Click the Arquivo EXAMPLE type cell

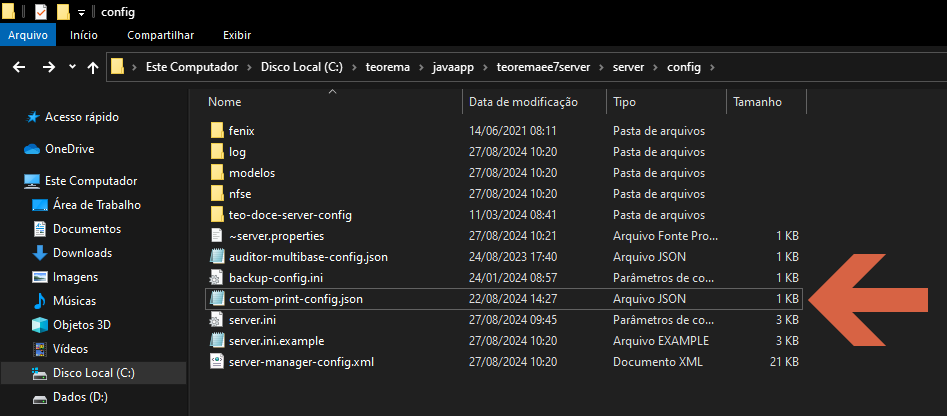coord(661,341)
